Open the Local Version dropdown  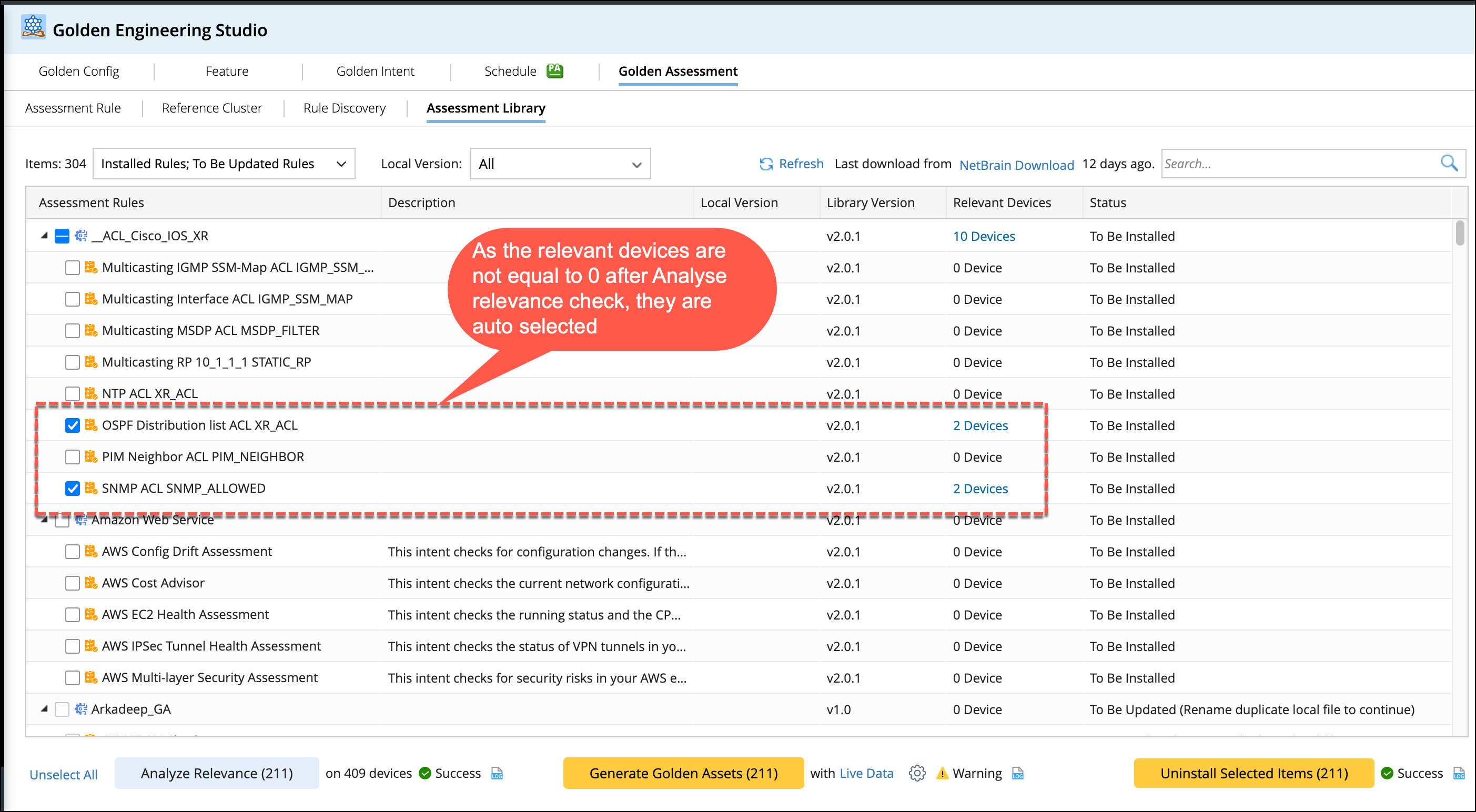coord(560,164)
